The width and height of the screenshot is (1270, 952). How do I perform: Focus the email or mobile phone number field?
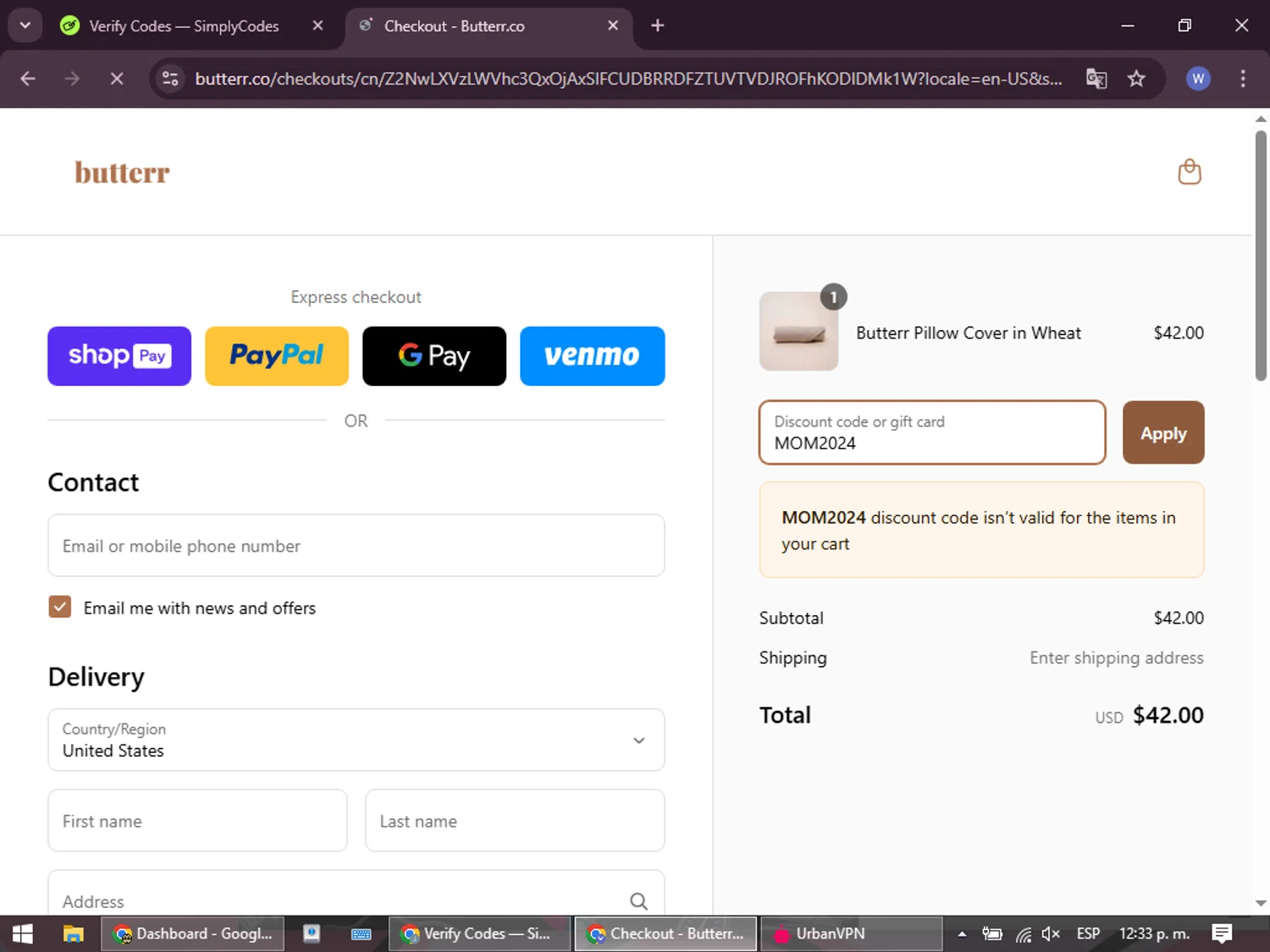(x=356, y=546)
